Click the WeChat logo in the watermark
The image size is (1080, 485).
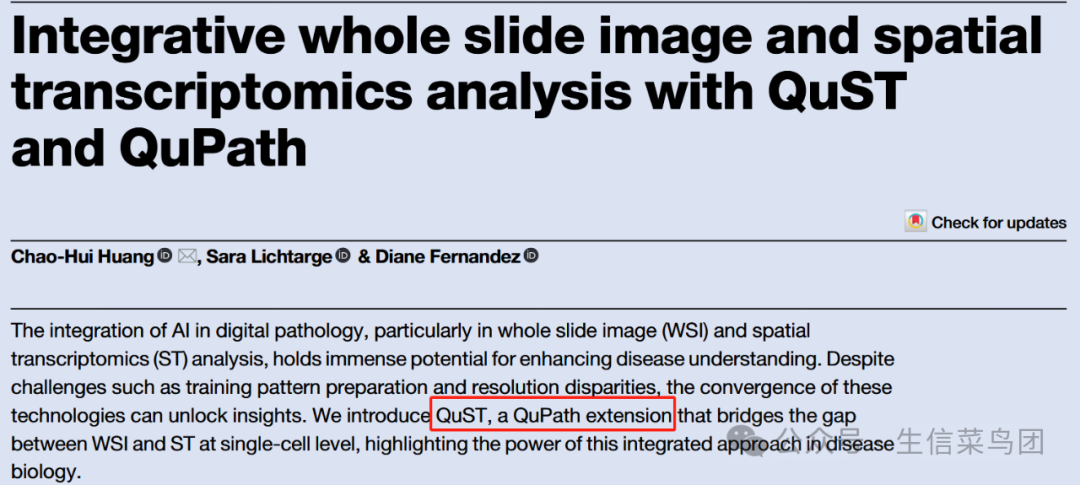click(x=745, y=441)
